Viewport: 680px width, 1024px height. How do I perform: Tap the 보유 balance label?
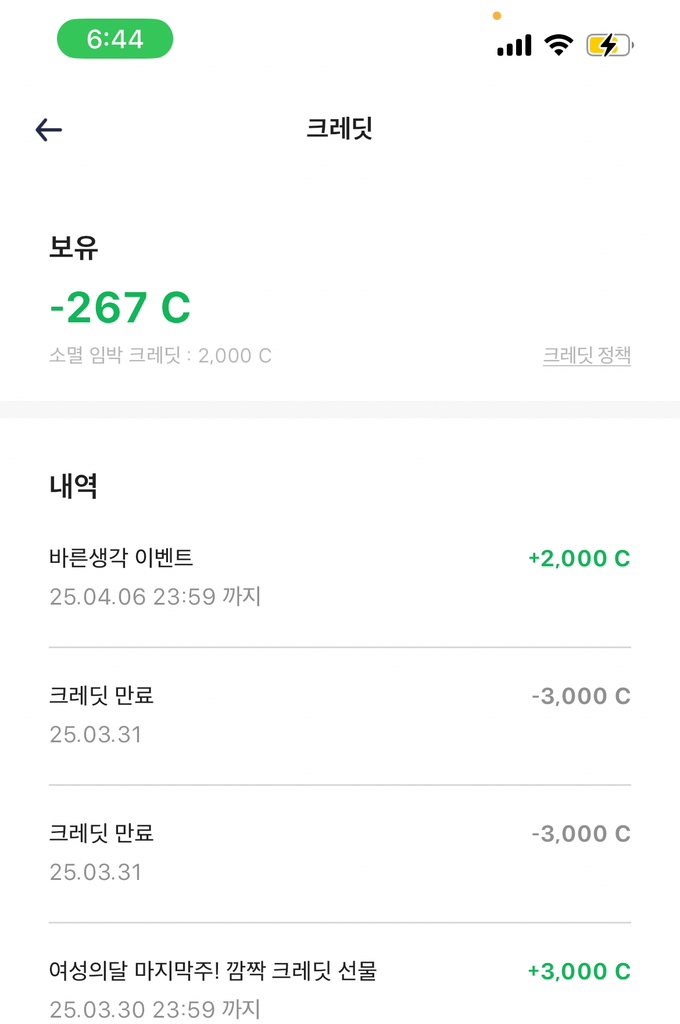point(74,247)
